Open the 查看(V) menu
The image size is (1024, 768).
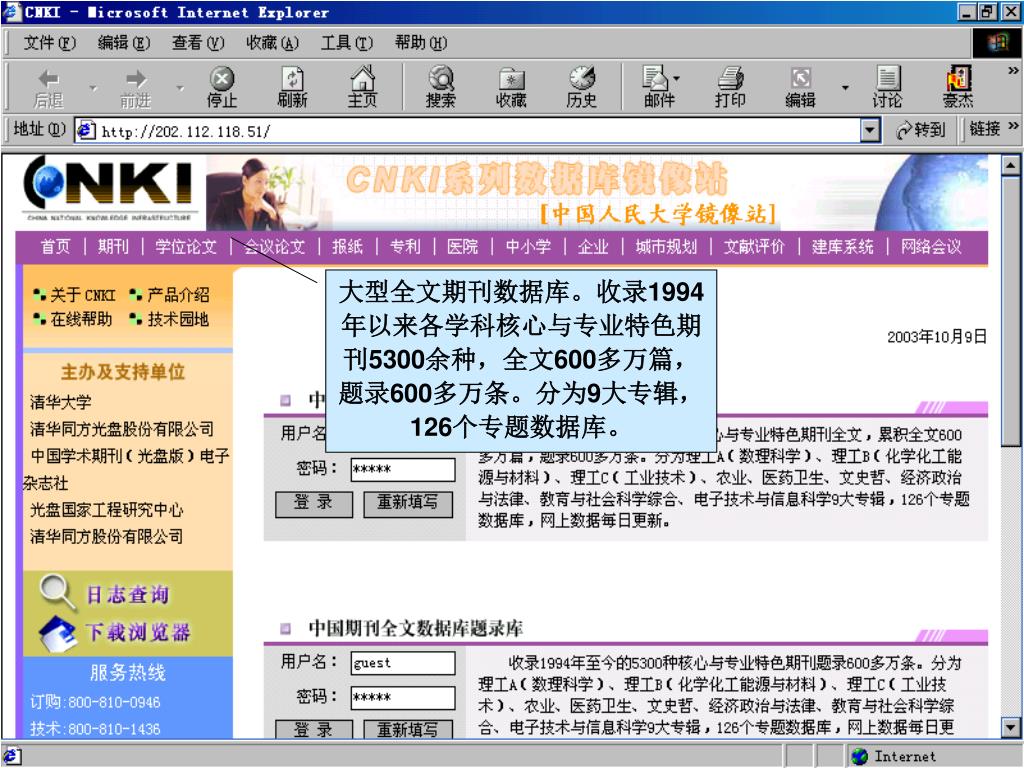pyautogui.click(x=198, y=43)
